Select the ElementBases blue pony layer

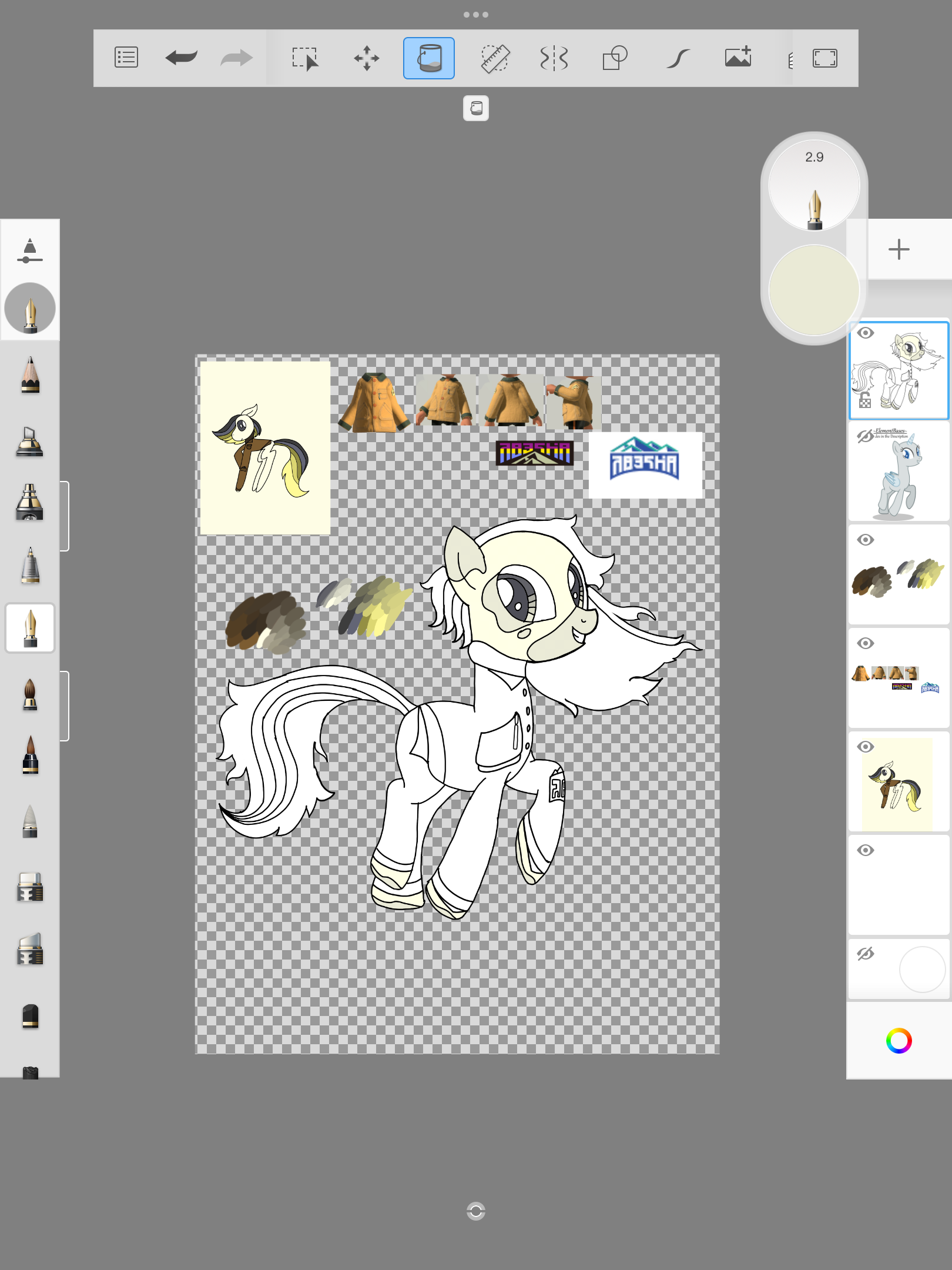point(899,472)
